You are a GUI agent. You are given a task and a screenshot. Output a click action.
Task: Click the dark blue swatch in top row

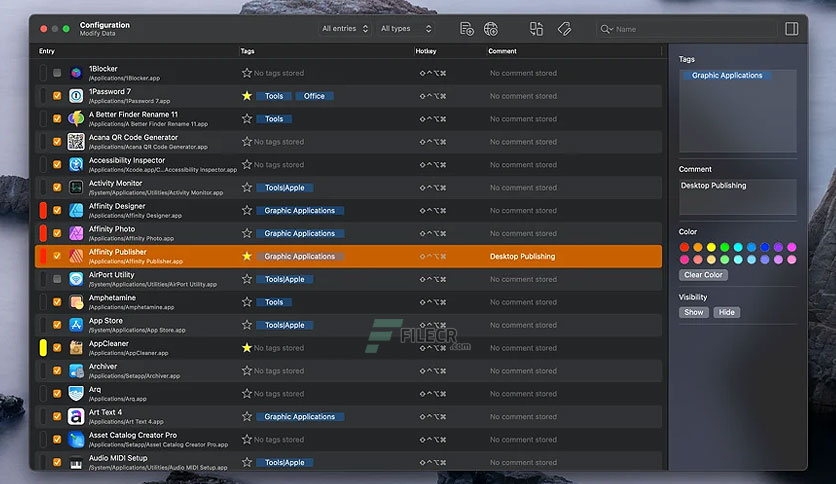click(x=765, y=247)
